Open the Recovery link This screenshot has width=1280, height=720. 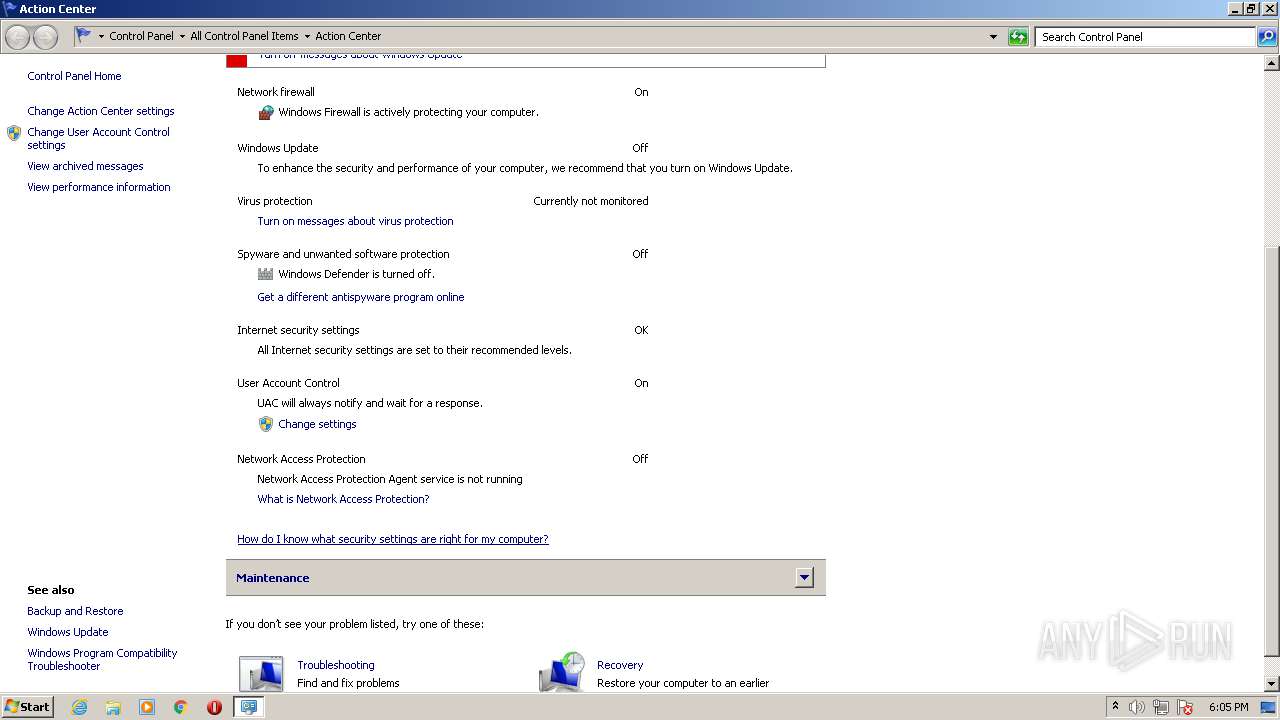(x=620, y=665)
